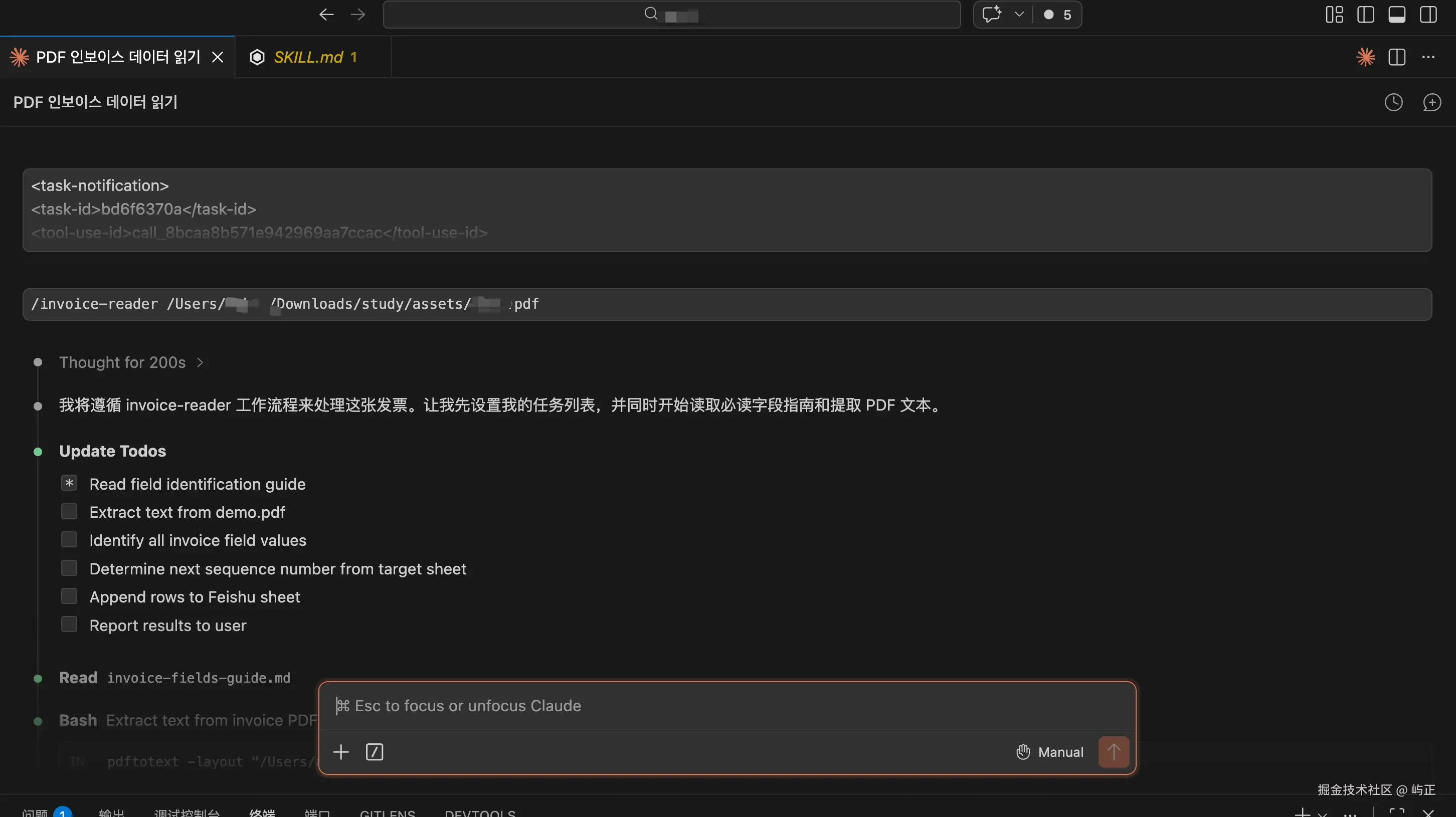Check Identify all invoice field values
This screenshot has height=817, width=1456.
(69, 540)
